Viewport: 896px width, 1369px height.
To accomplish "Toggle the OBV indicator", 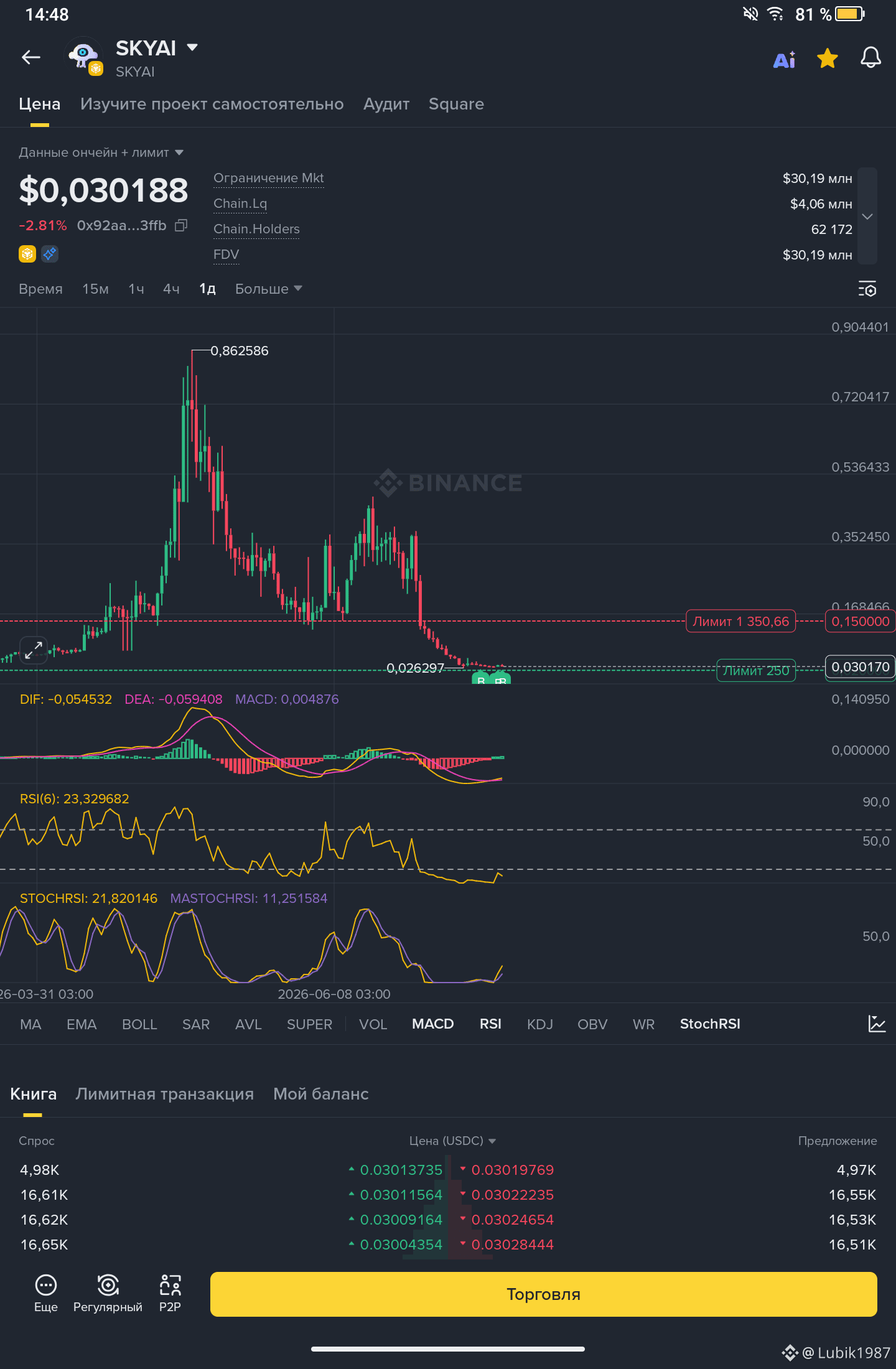I will [592, 1024].
